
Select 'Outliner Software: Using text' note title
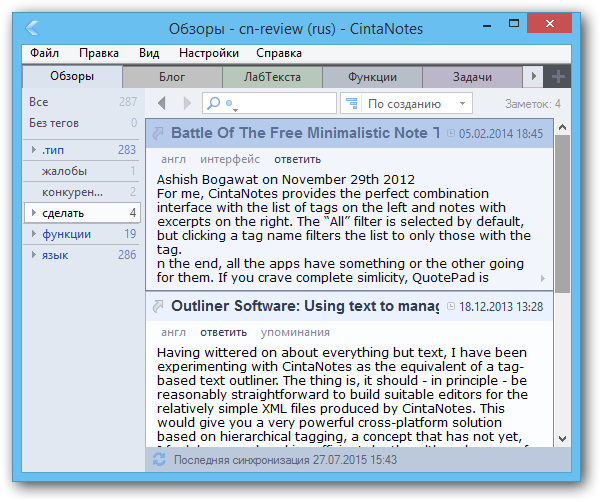(305, 306)
